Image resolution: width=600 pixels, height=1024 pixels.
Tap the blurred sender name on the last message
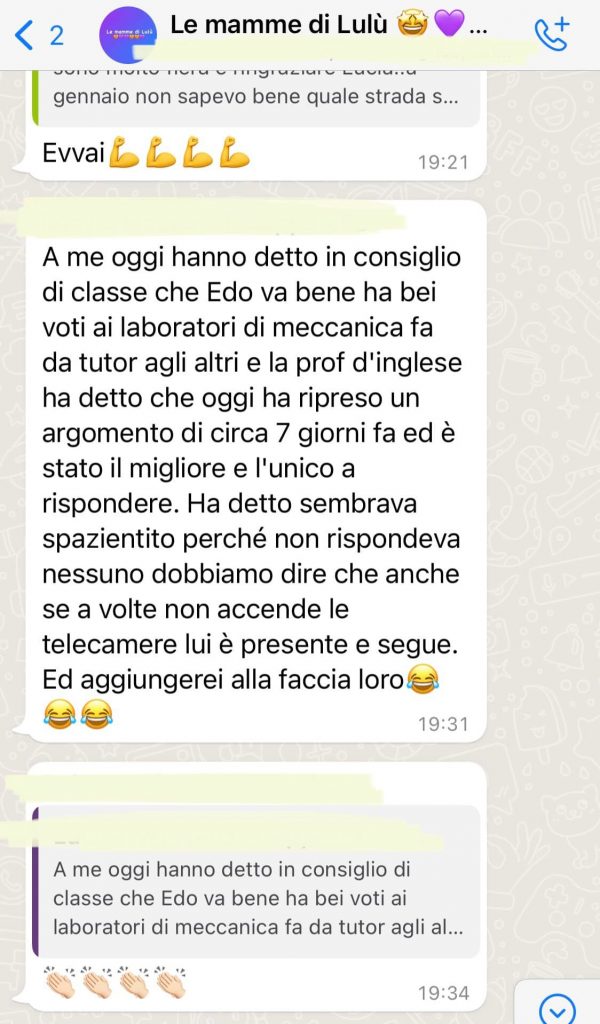pos(196,788)
